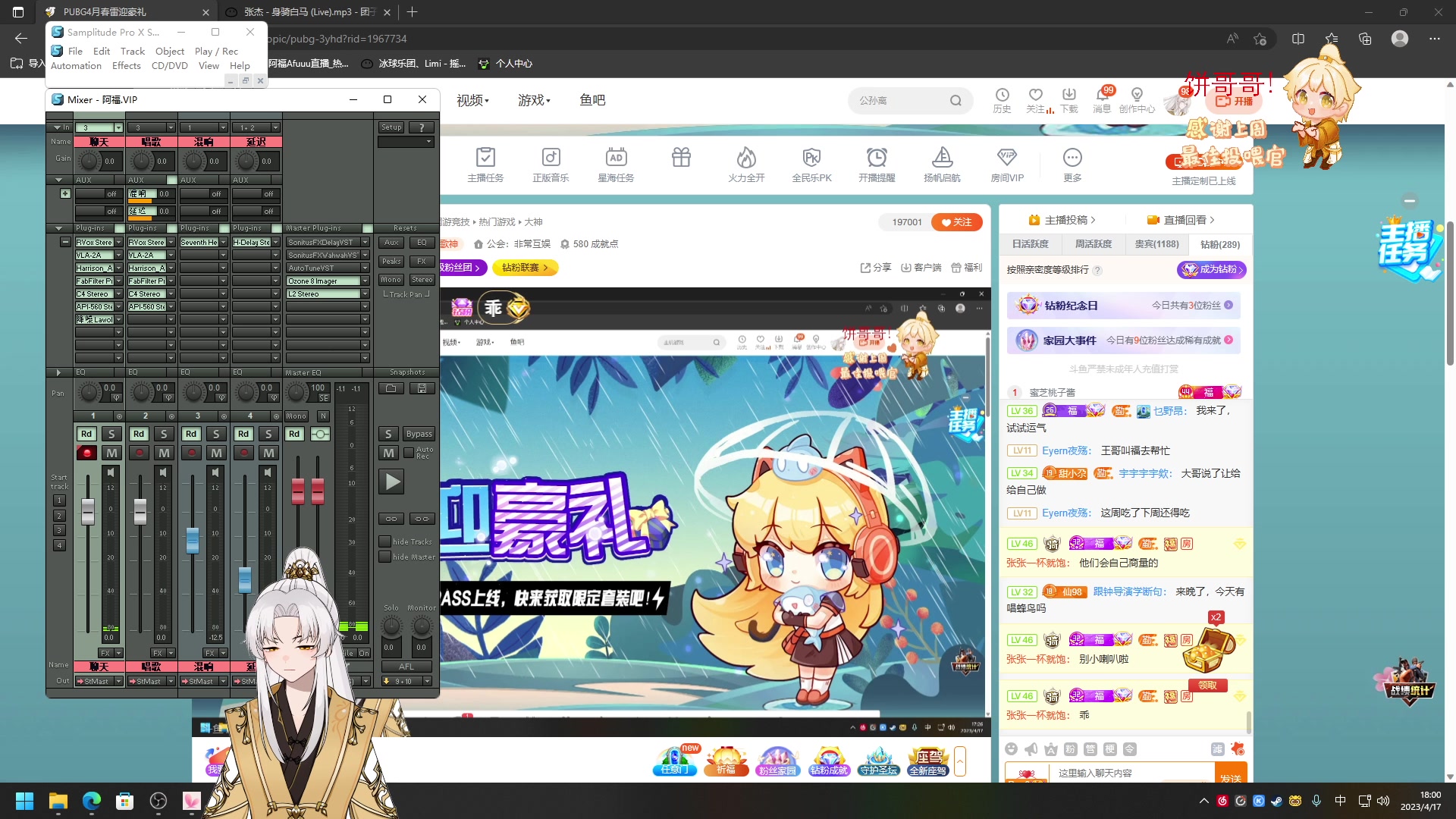
Task: Collapse the AUX section triangle in the mixer
Action: pos(58,180)
